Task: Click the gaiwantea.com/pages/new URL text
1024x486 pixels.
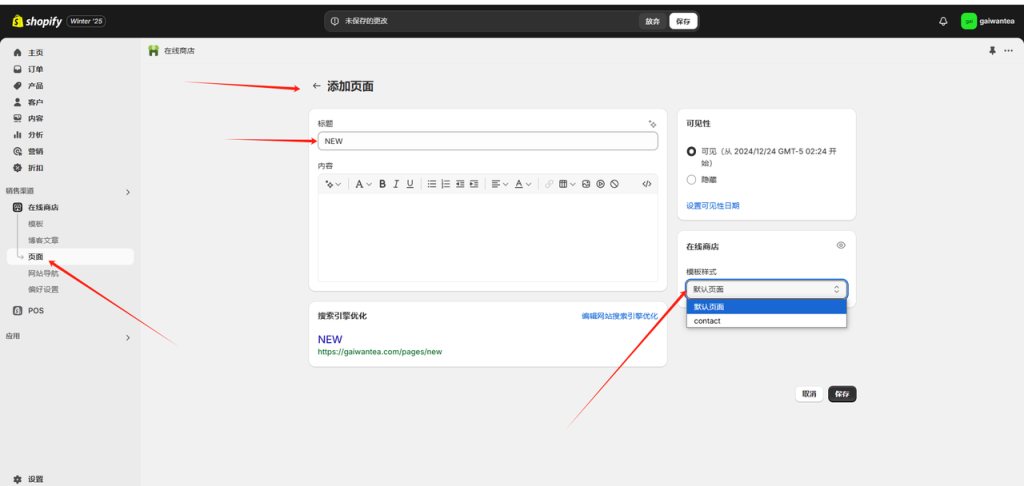Action: (x=380, y=351)
